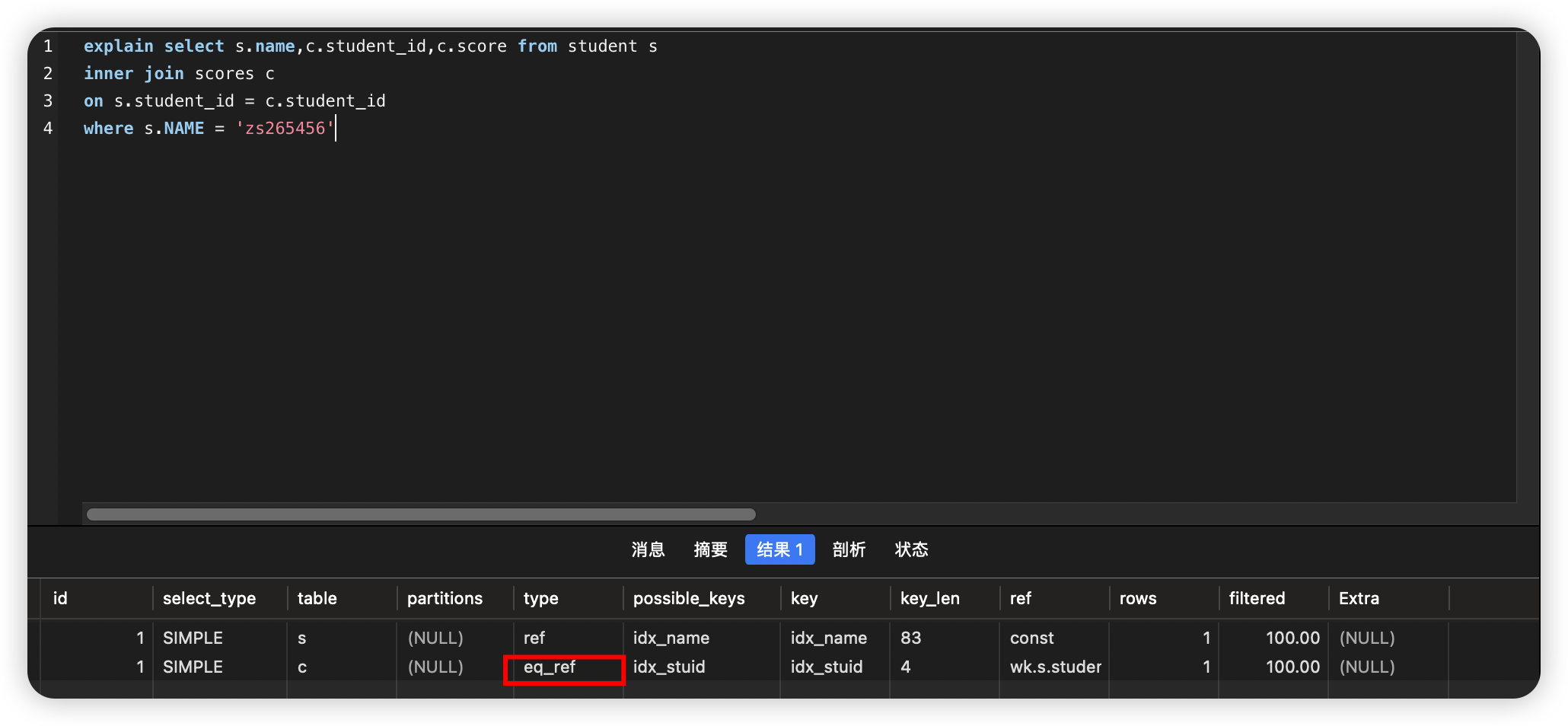Open the 消息 tab
This screenshot has width=1568, height=726.
coord(648,549)
